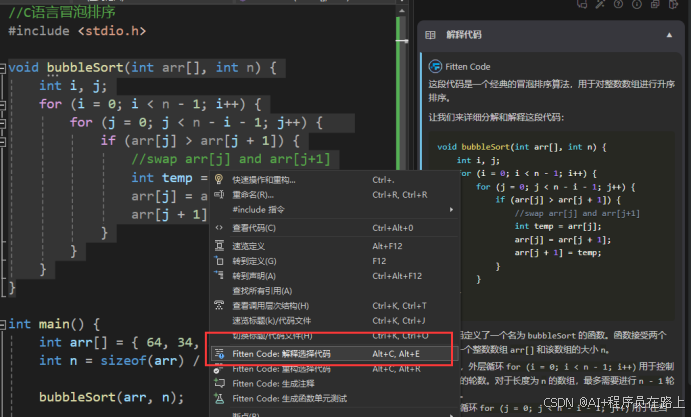692x417 pixels.
Task: Click the go to declaration (转到声明) icon
Action: tap(219, 275)
